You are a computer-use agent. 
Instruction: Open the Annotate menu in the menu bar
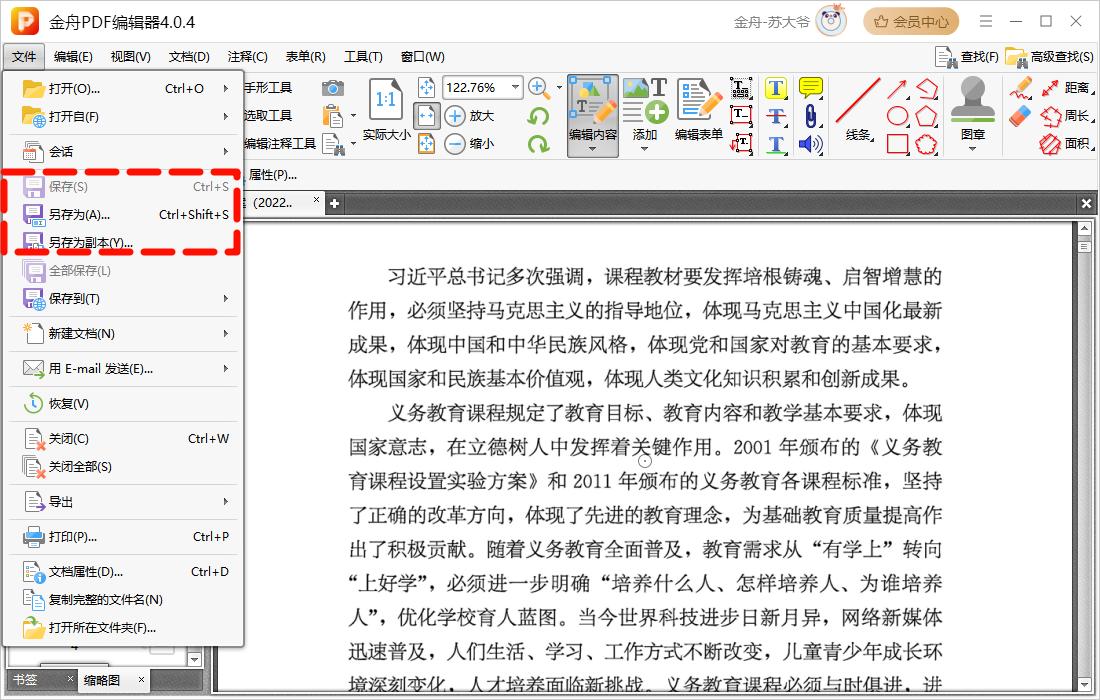[x=247, y=57]
